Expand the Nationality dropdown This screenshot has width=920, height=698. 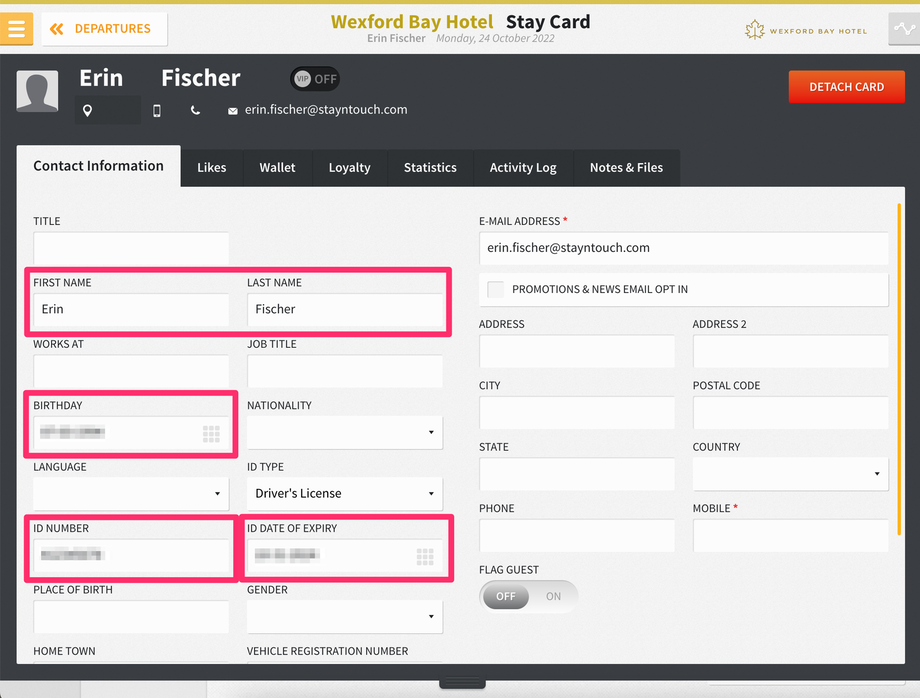tap(344, 432)
